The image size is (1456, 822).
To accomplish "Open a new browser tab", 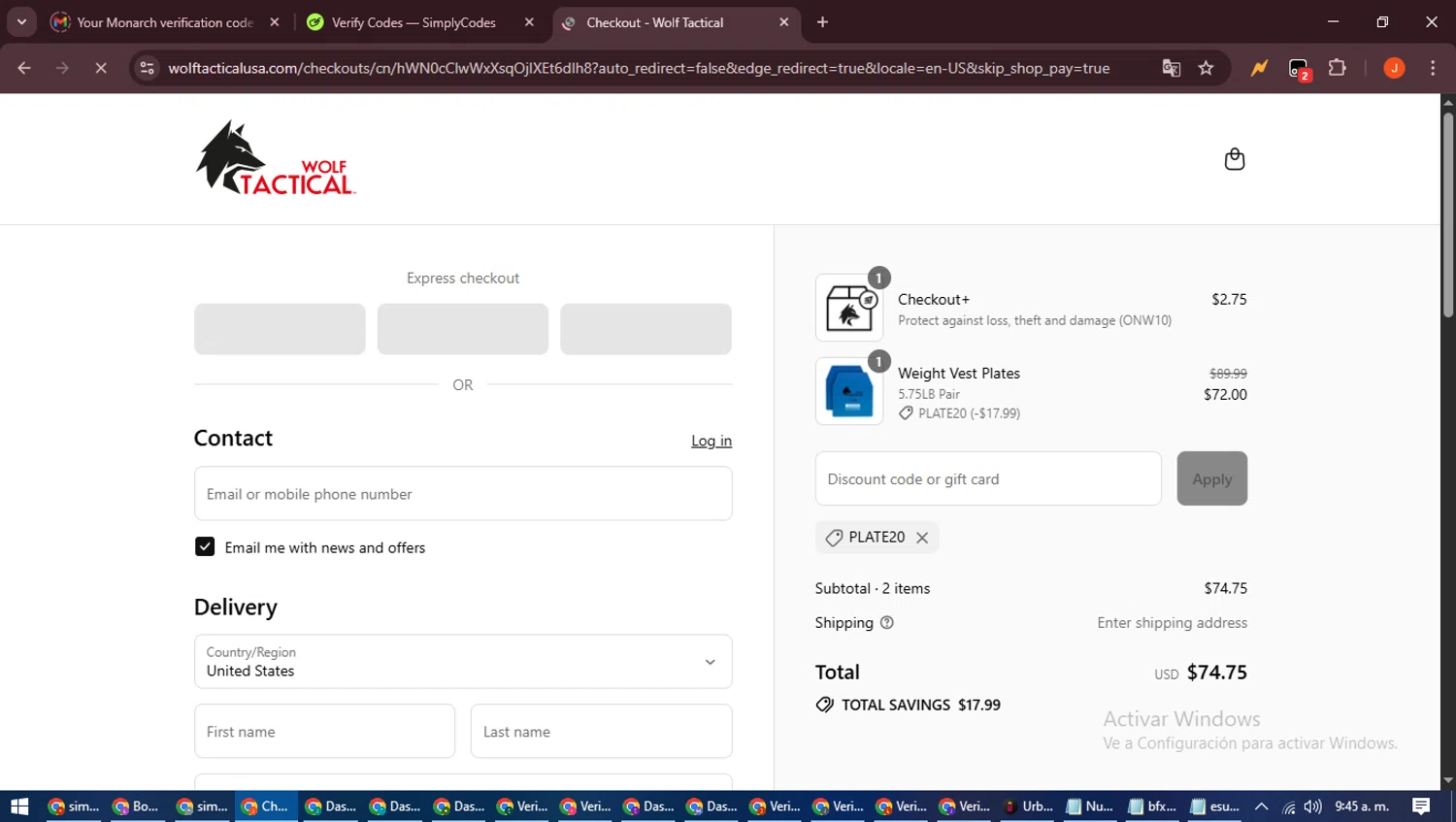I will coord(822,22).
